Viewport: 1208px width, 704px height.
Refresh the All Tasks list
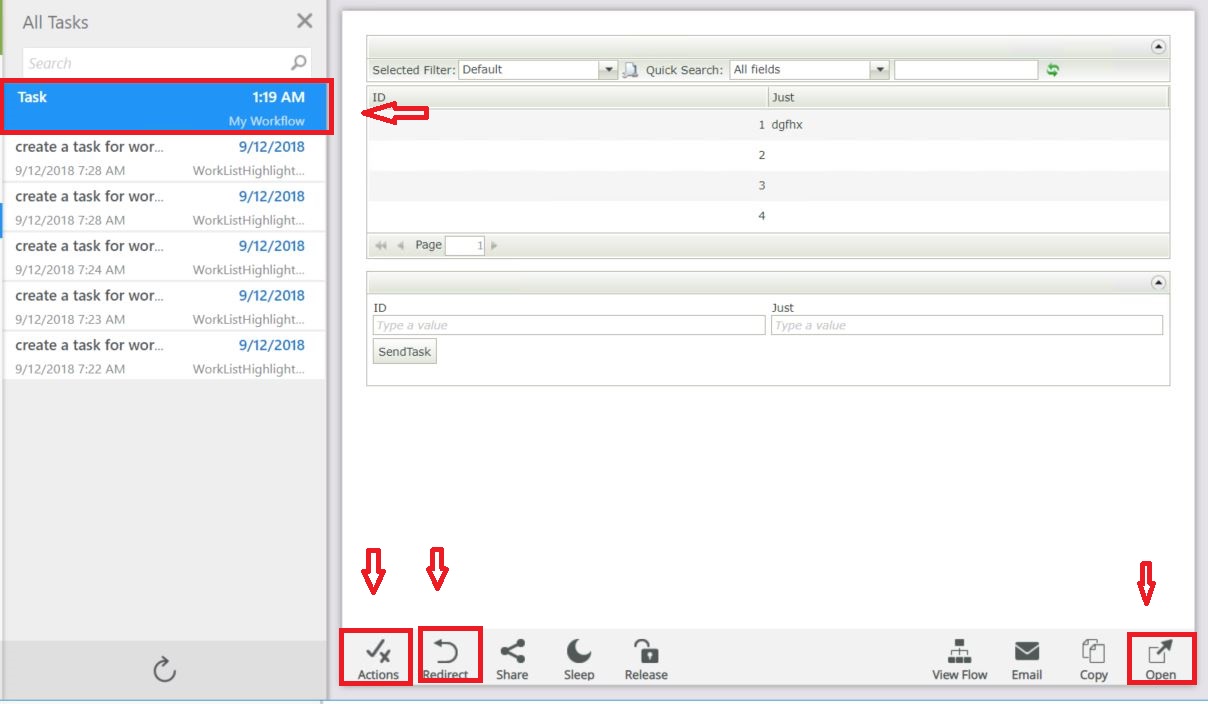tap(165, 670)
